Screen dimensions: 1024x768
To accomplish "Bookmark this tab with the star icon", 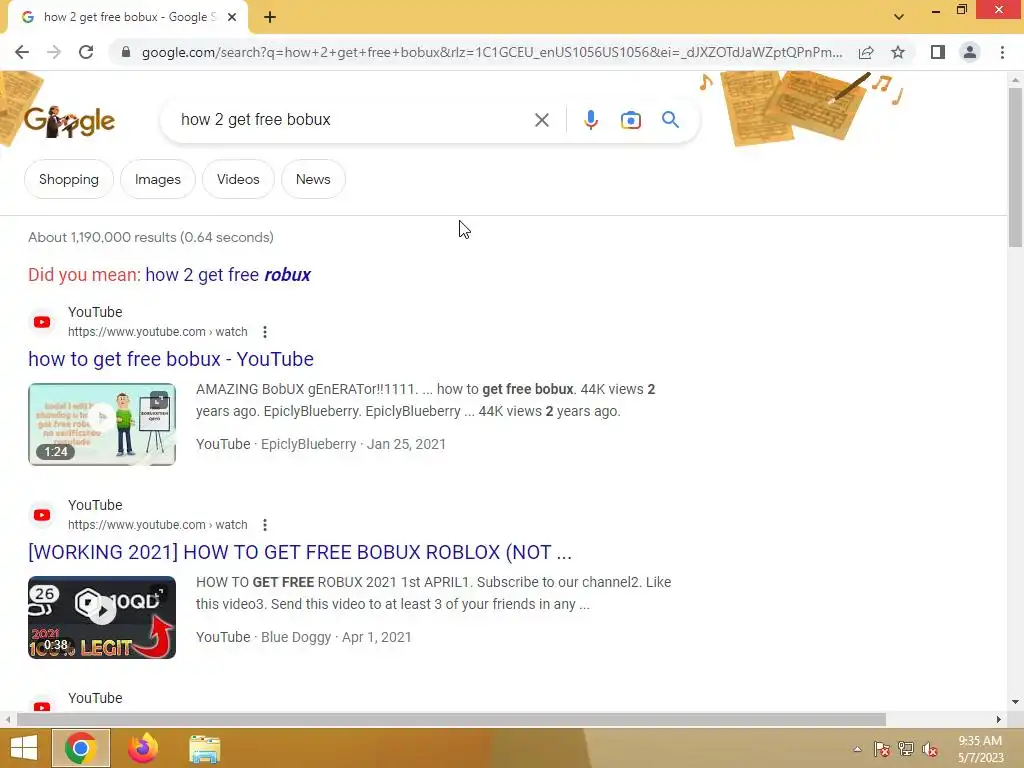I will pos(898,52).
